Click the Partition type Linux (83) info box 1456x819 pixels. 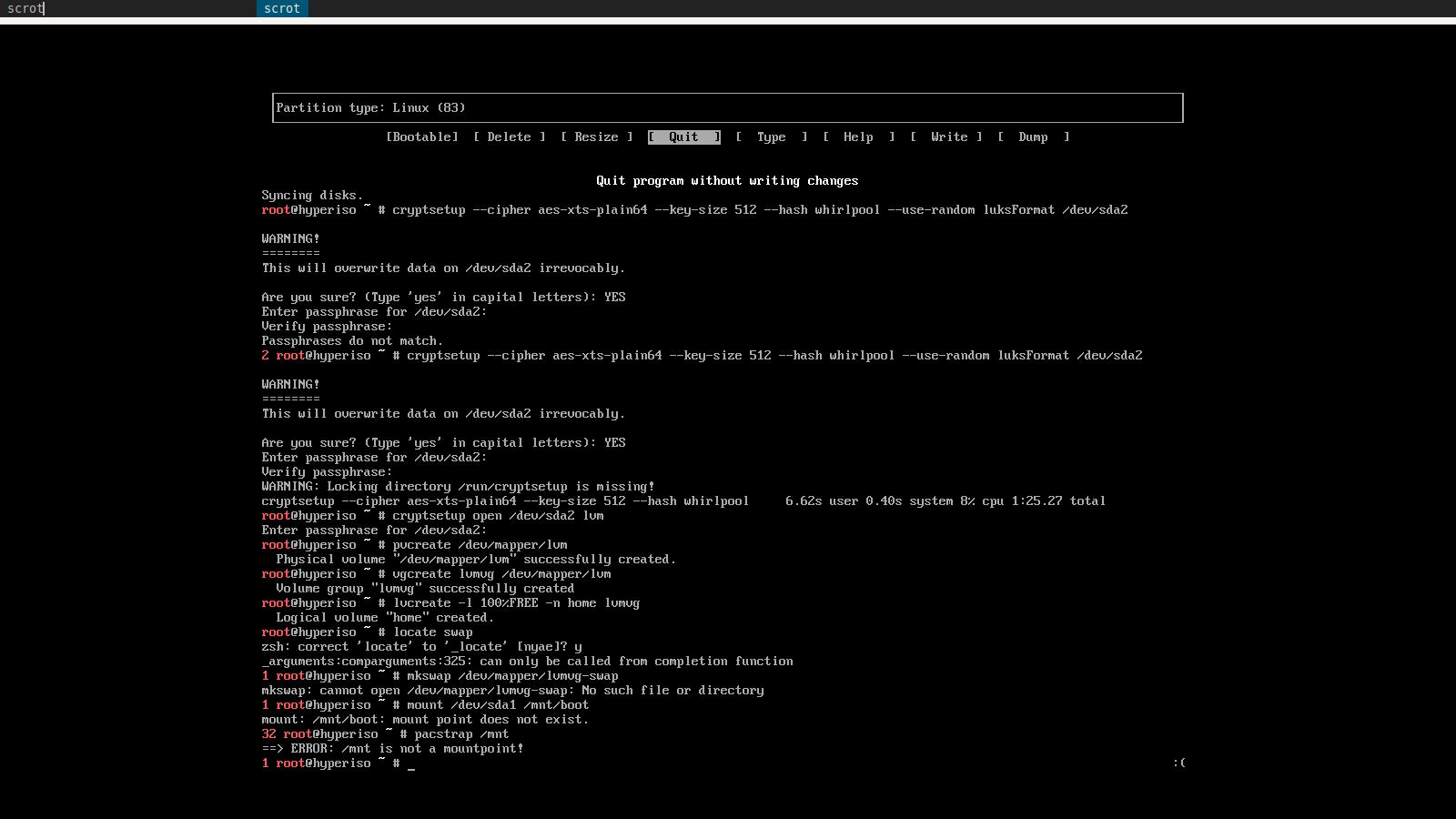727,107
